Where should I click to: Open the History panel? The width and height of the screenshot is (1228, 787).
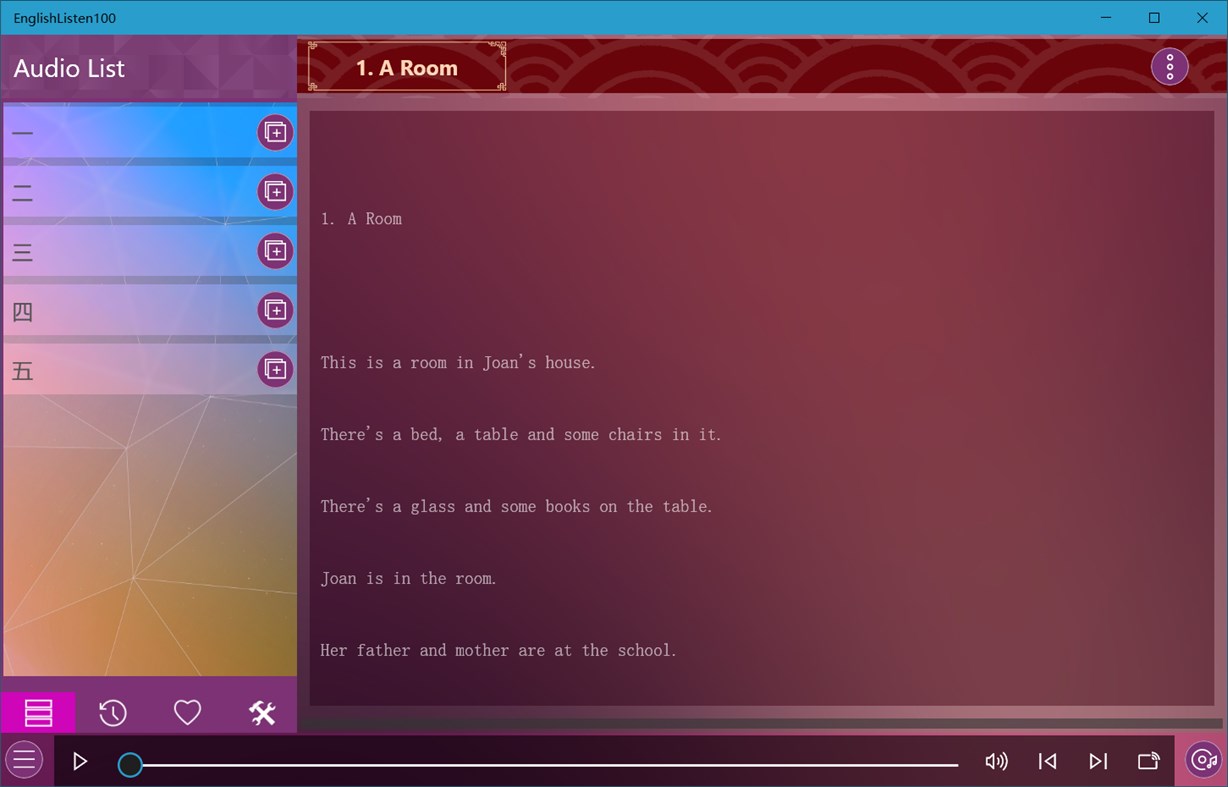112,712
